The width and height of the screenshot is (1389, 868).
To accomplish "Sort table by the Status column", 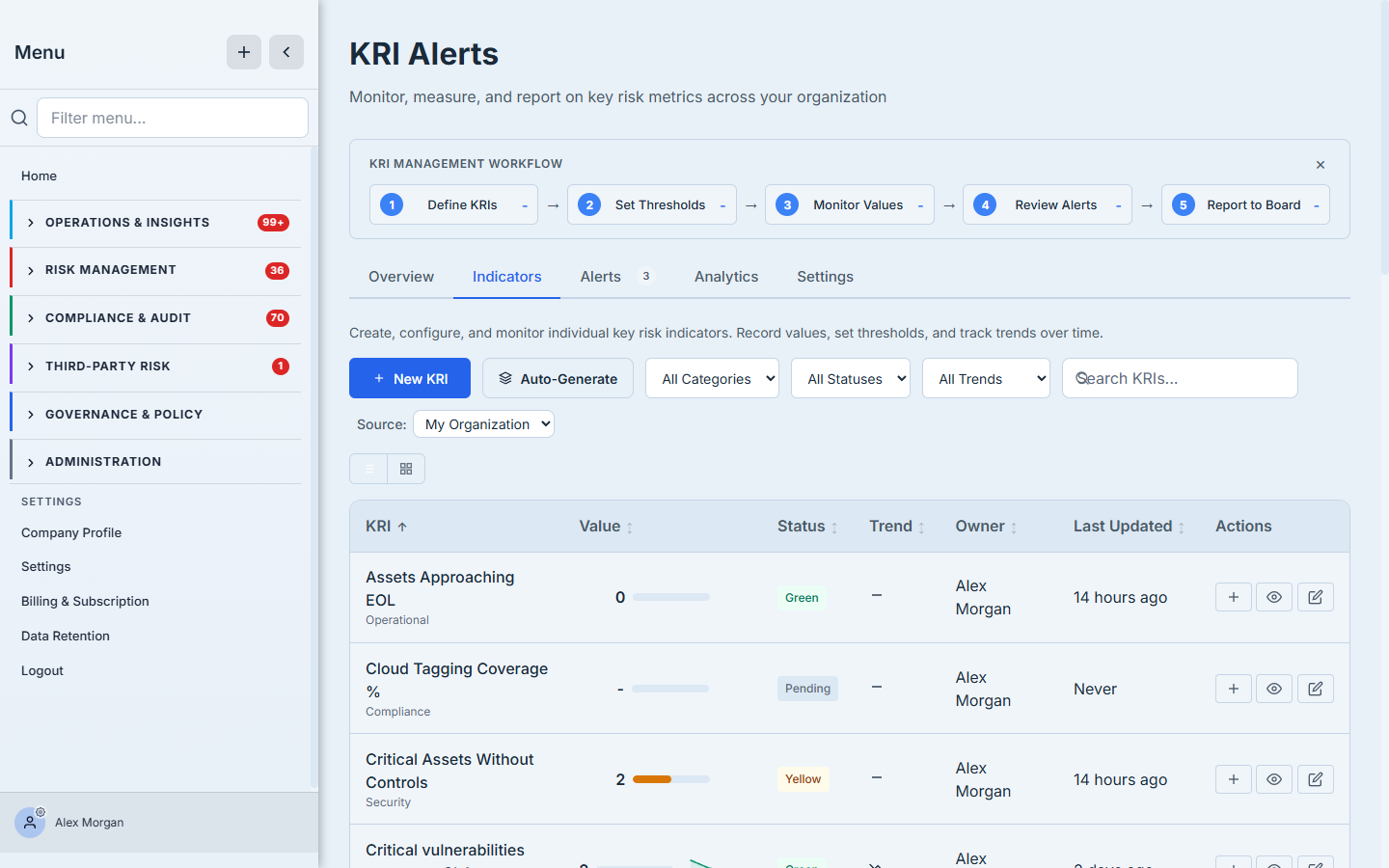I will [x=807, y=527].
